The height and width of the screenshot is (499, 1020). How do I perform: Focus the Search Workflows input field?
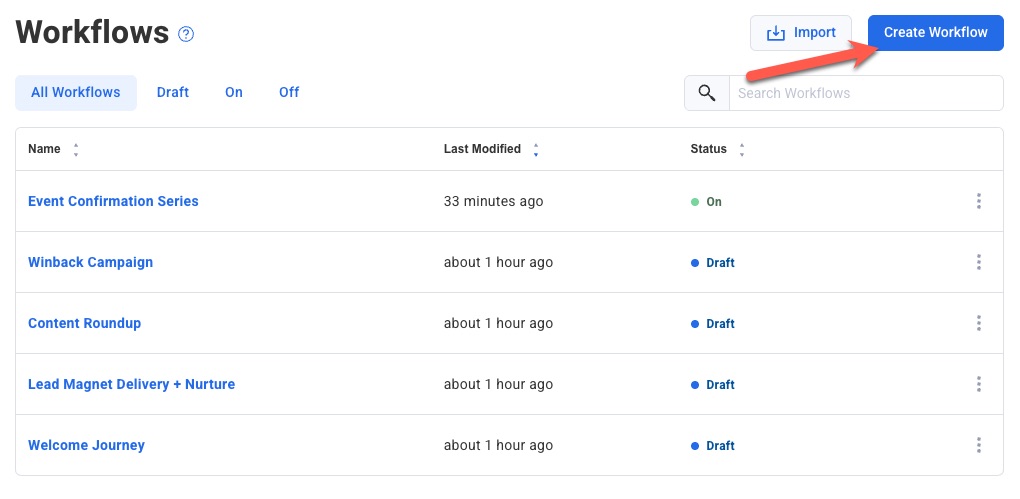click(865, 93)
